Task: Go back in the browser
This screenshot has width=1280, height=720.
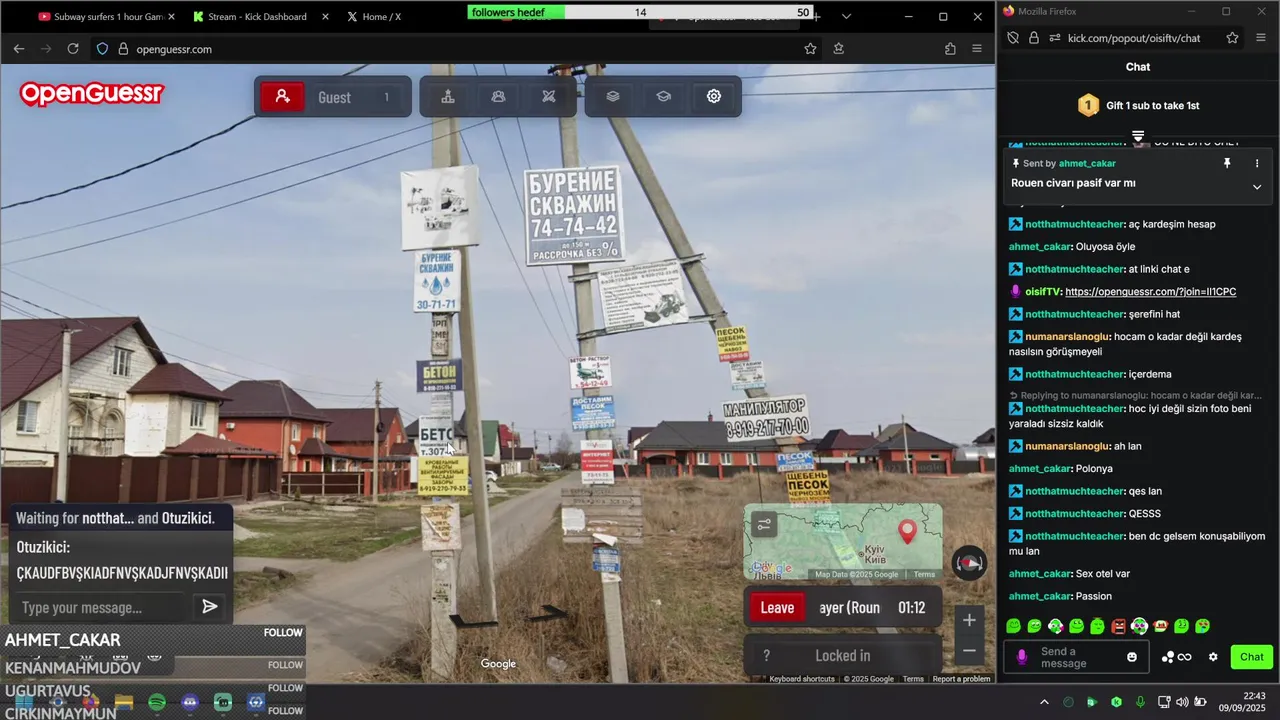Action: [x=19, y=49]
